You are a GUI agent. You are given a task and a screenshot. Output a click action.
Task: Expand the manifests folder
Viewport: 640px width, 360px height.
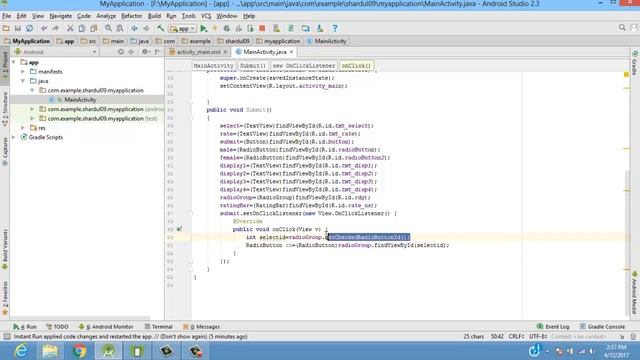23,71
